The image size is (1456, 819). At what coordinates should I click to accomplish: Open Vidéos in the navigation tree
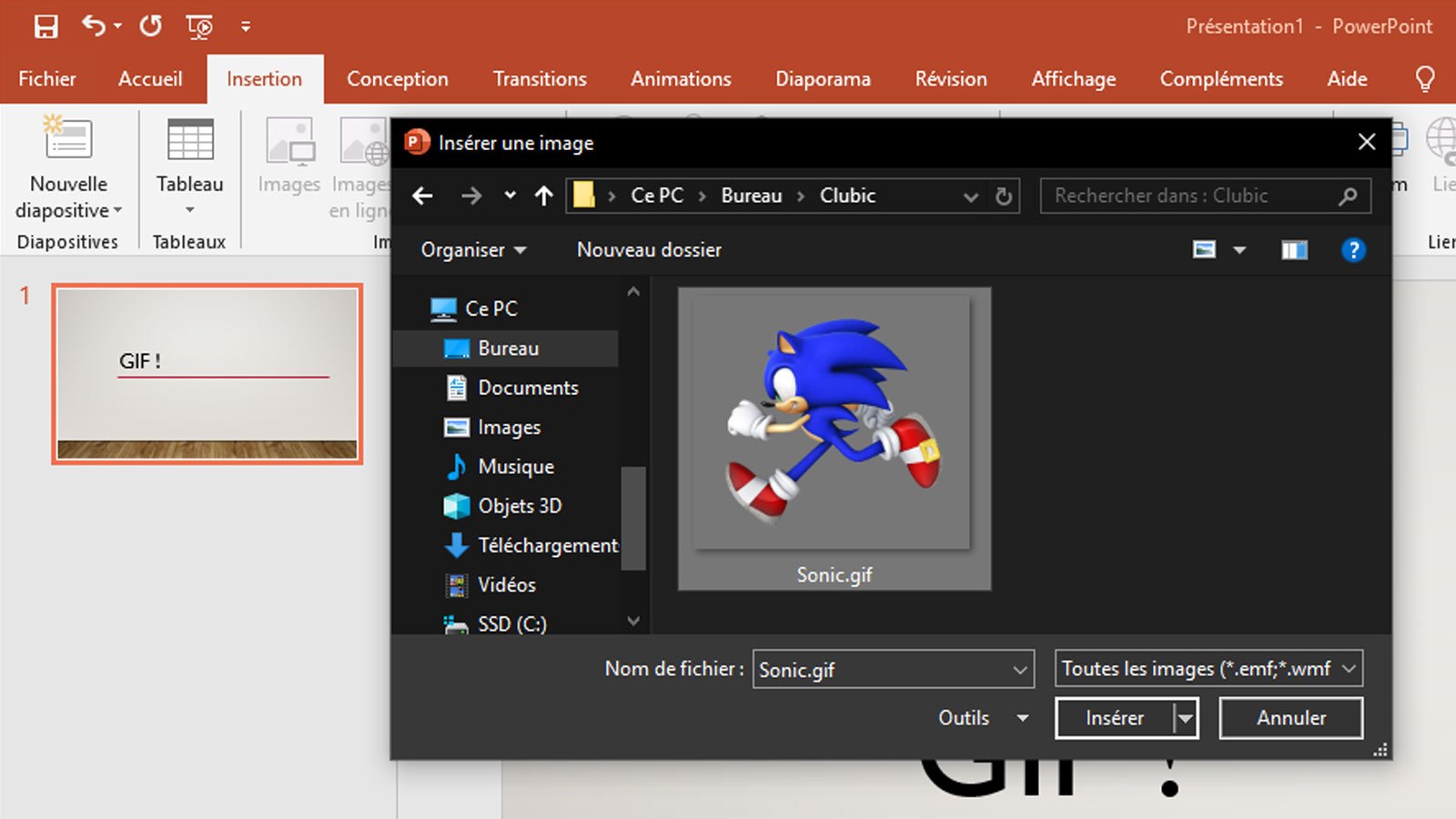507,585
